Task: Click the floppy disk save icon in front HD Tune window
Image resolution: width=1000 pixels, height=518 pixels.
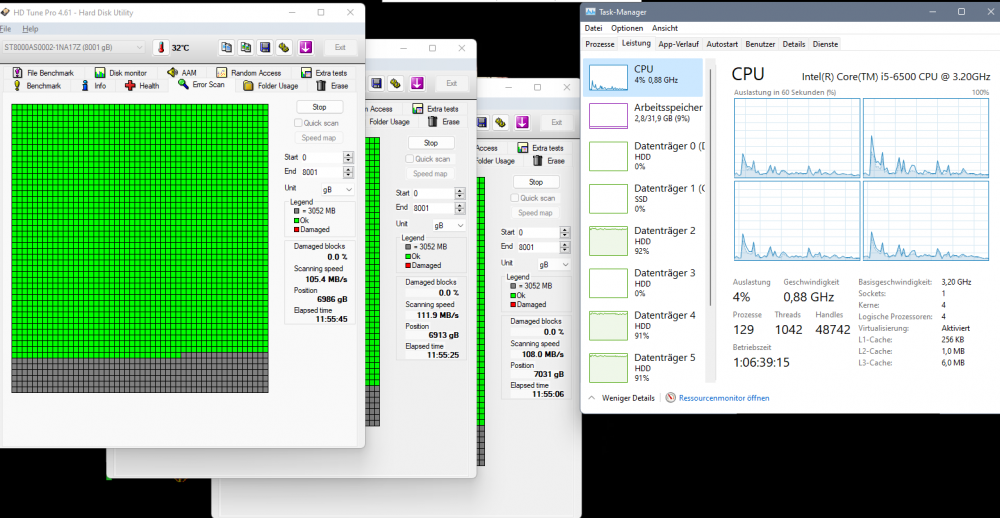Action: point(265,47)
